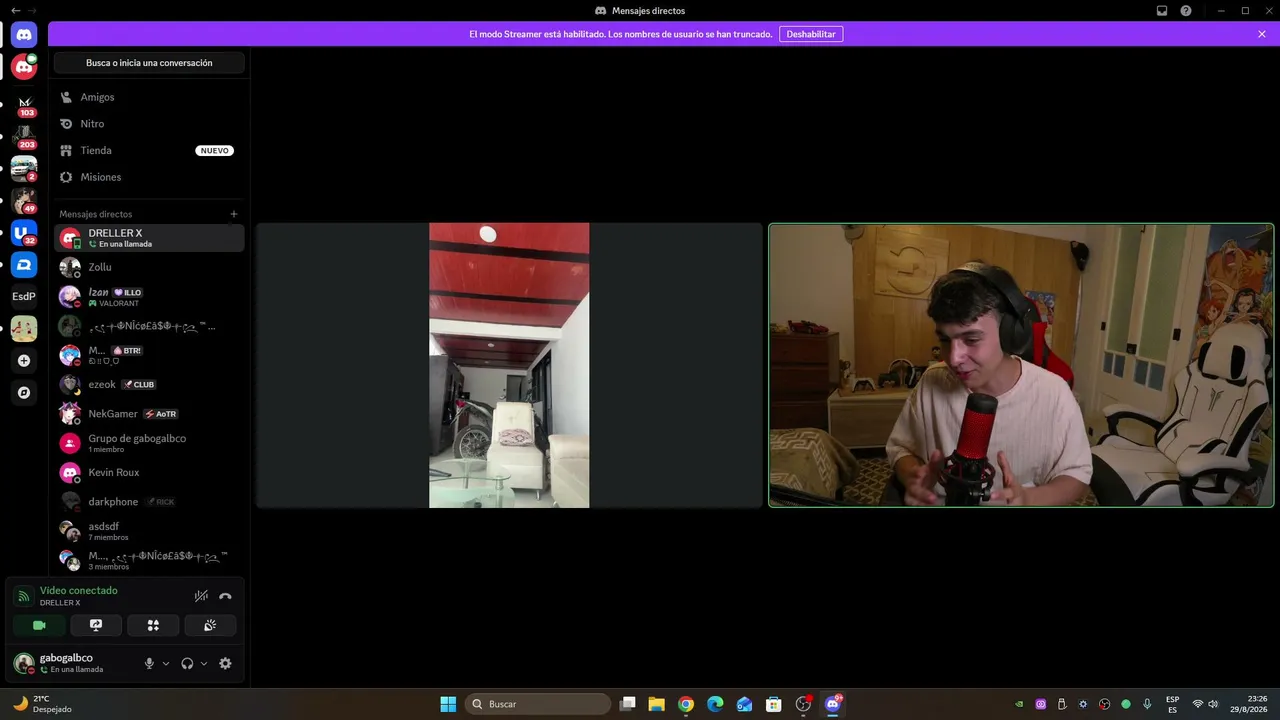1280x720 pixels.
Task: Open DM with Kevin Roux
Action: tap(149, 472)
